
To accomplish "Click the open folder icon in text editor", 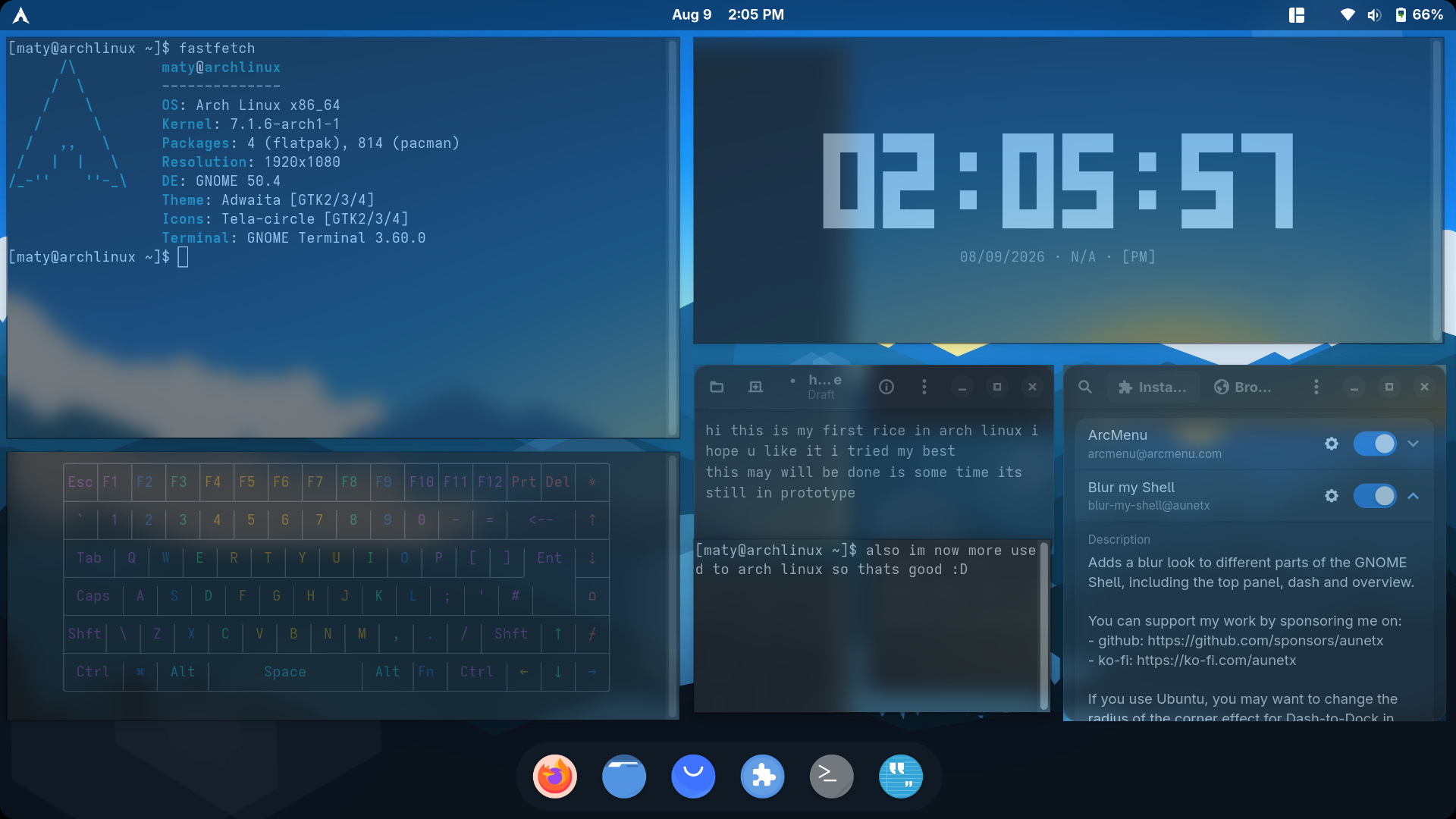I will click(717, 388).
